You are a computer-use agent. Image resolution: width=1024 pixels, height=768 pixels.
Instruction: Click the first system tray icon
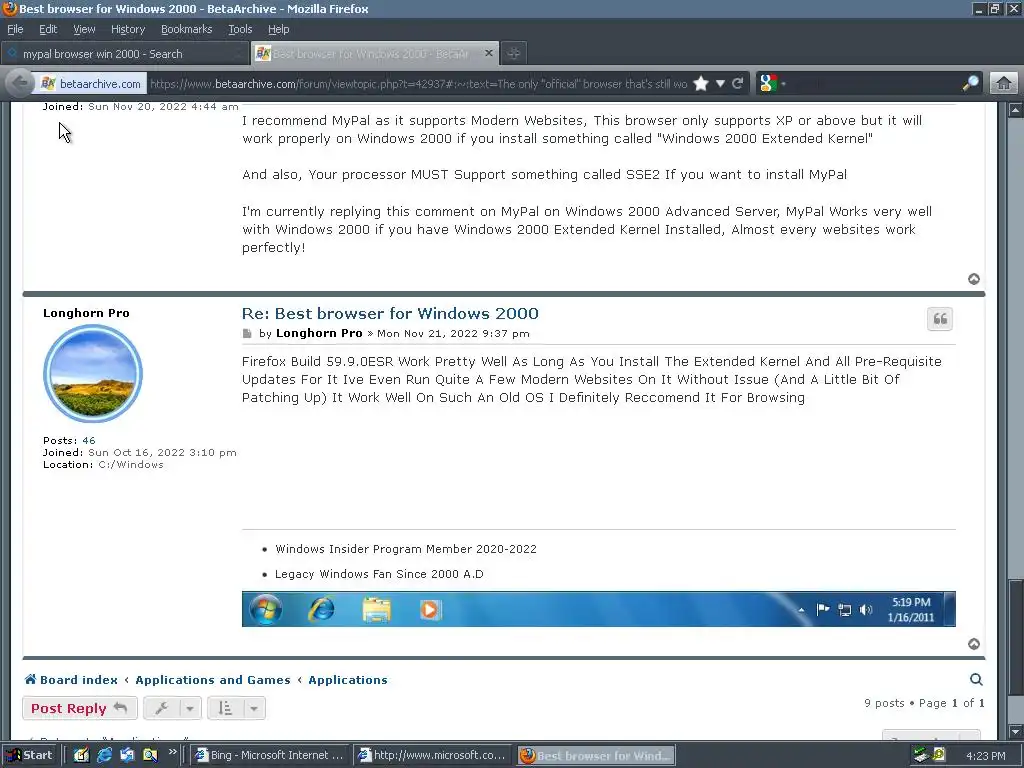(921, 755)
